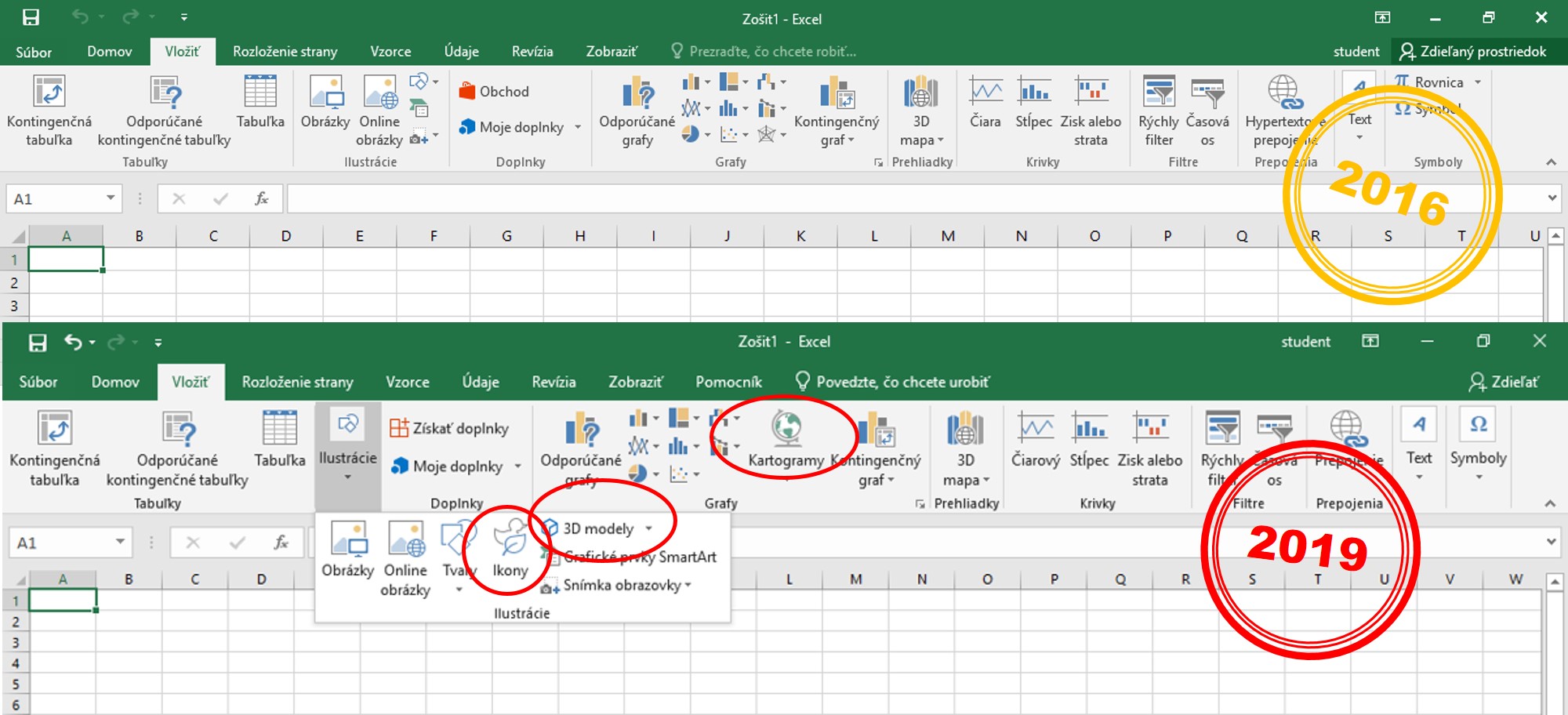This screenshot has height=715, width=1568.
Task: Insert Stĺpec sparkline in top window
Action: [1034, 102]
